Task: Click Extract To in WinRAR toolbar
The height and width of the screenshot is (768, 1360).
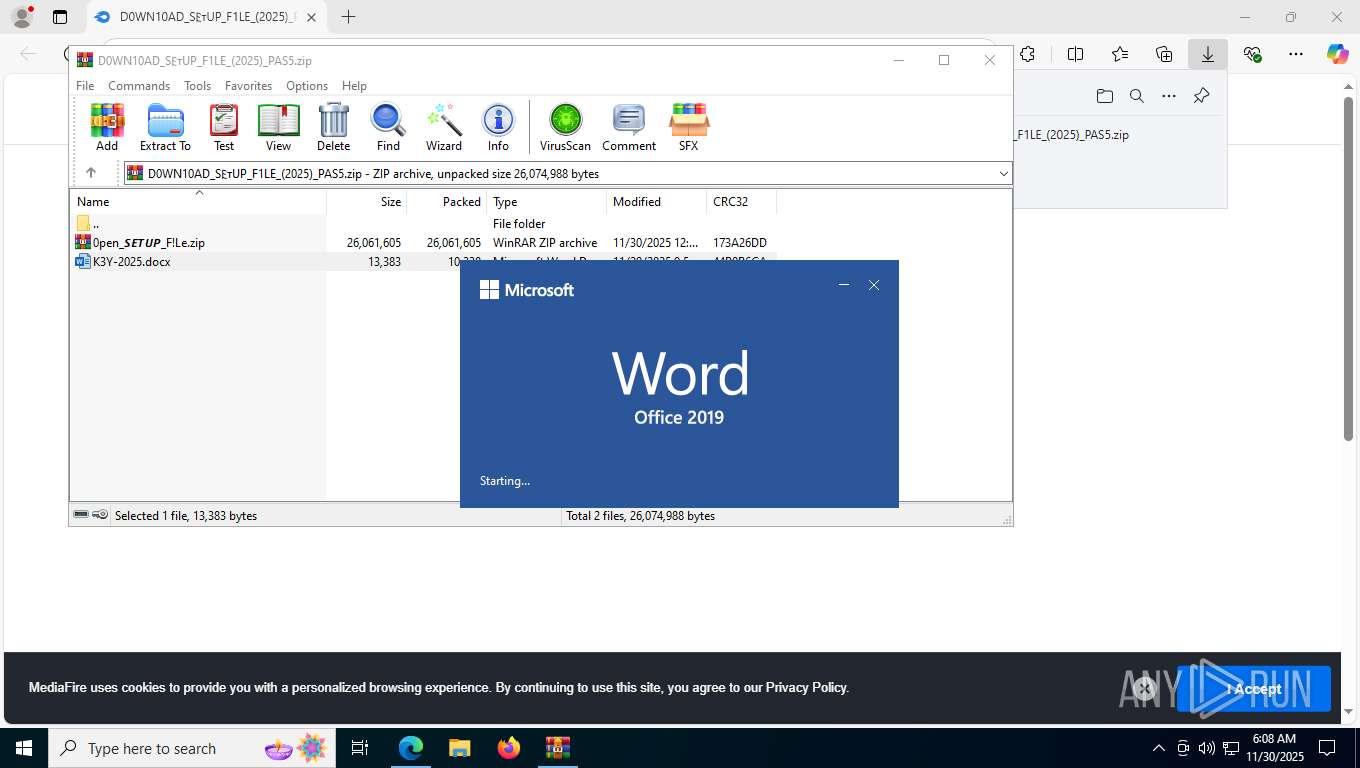Action: point(165,127)
